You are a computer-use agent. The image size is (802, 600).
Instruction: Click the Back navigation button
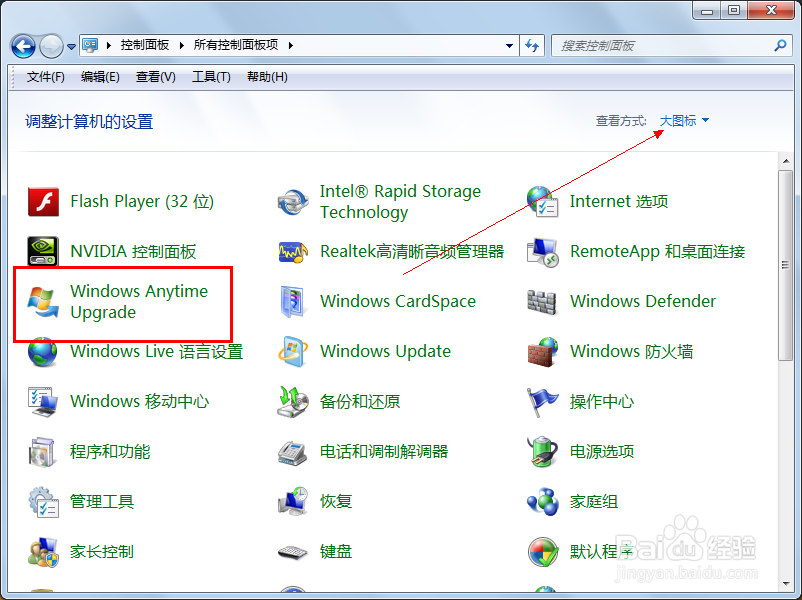point(23,47)
